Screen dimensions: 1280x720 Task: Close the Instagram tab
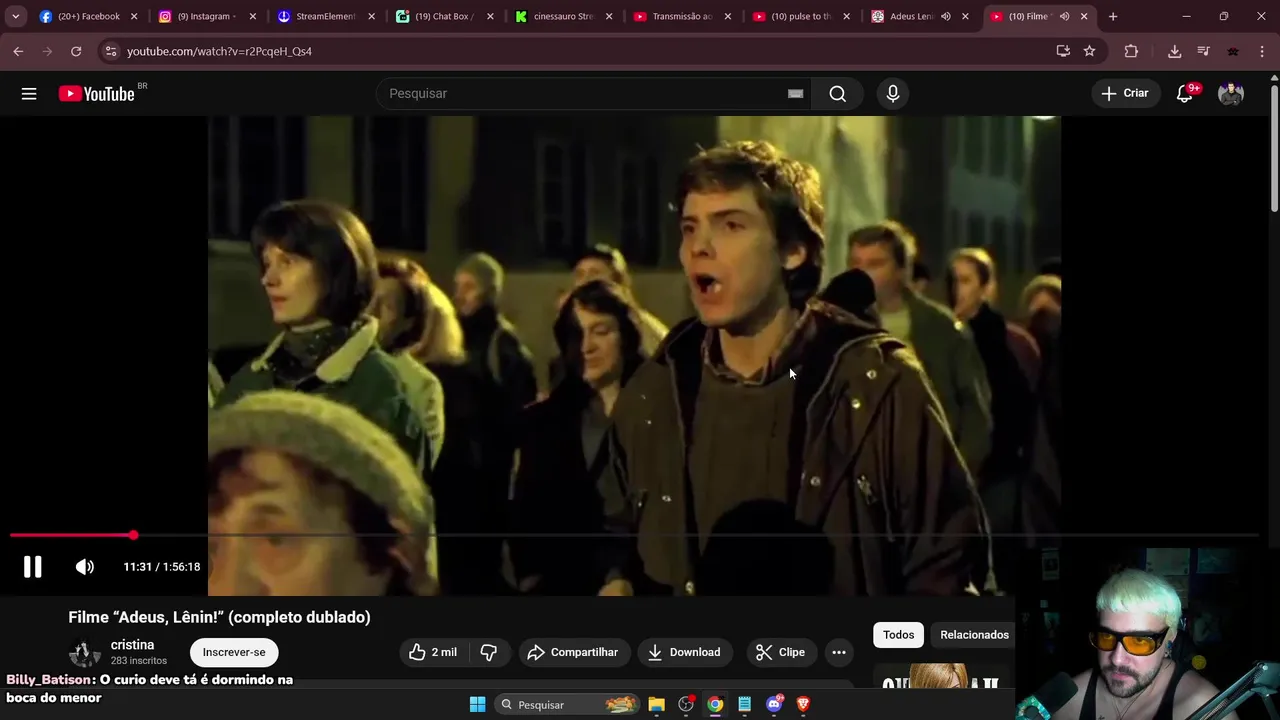coord(252,16)
